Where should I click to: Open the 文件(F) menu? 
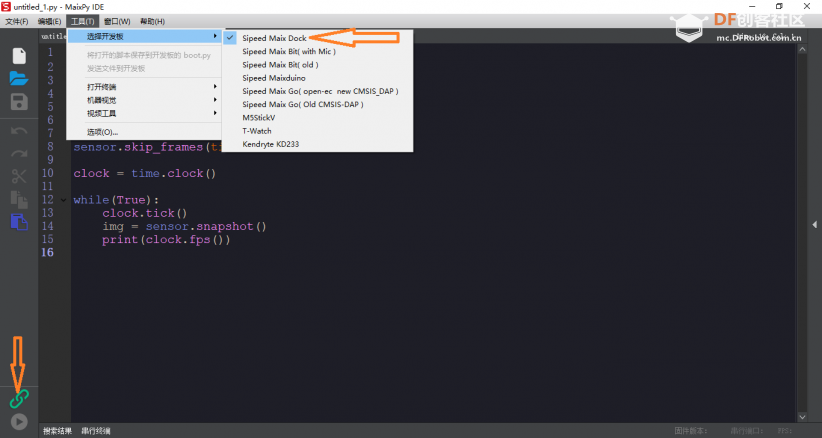pos(17,21)
